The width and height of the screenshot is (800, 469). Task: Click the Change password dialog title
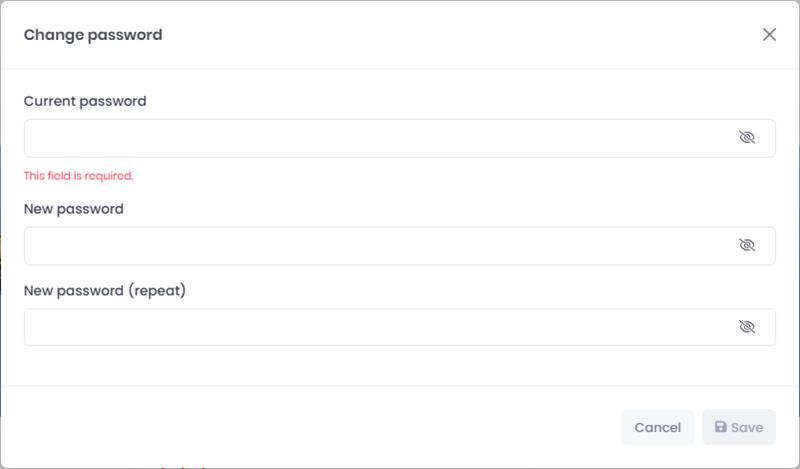[x=93, y=35]
